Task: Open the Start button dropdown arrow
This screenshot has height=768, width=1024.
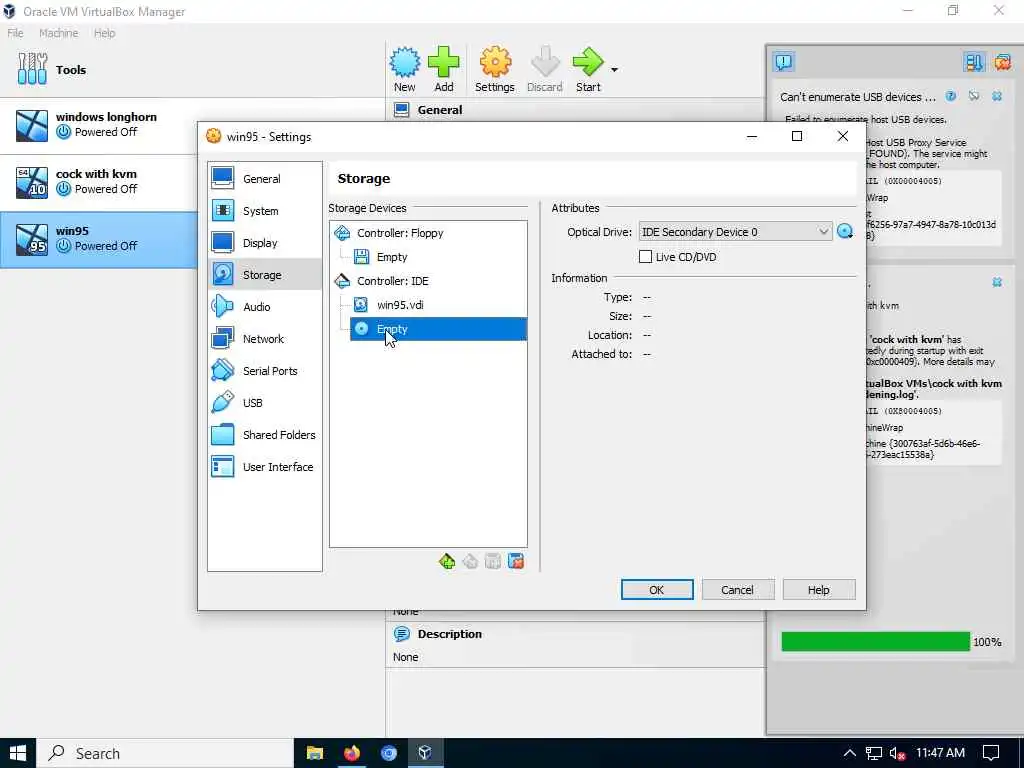Action: point(614,69)
